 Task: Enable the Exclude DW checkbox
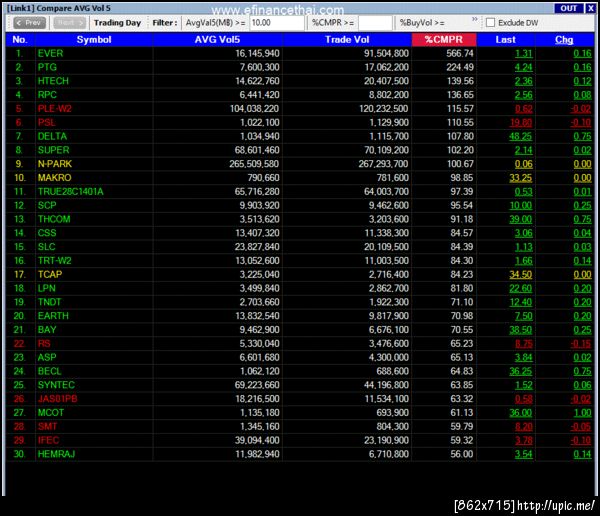490,23
